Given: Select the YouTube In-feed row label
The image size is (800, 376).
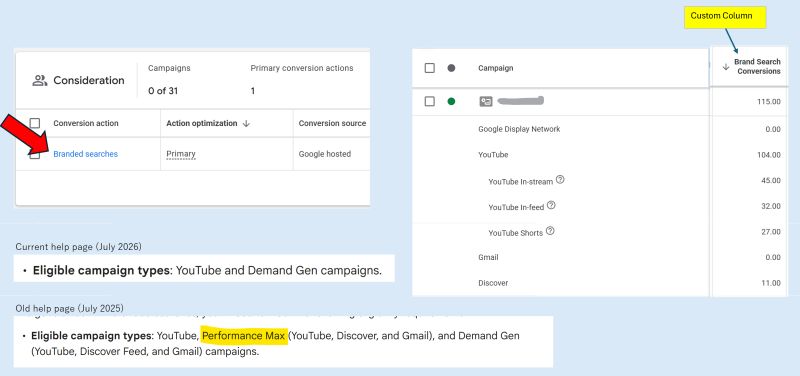Looking at the screenshot, I should pos(516,207).
